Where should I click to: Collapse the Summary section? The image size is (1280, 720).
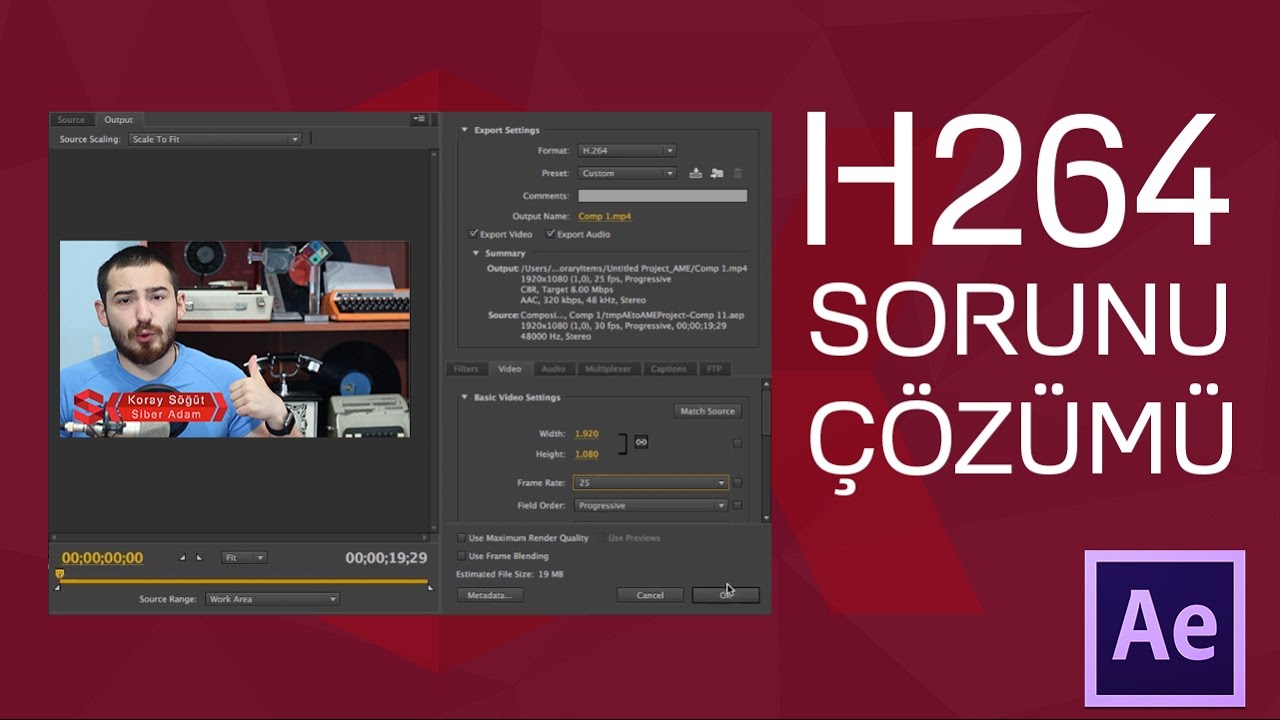coord(476,254)
